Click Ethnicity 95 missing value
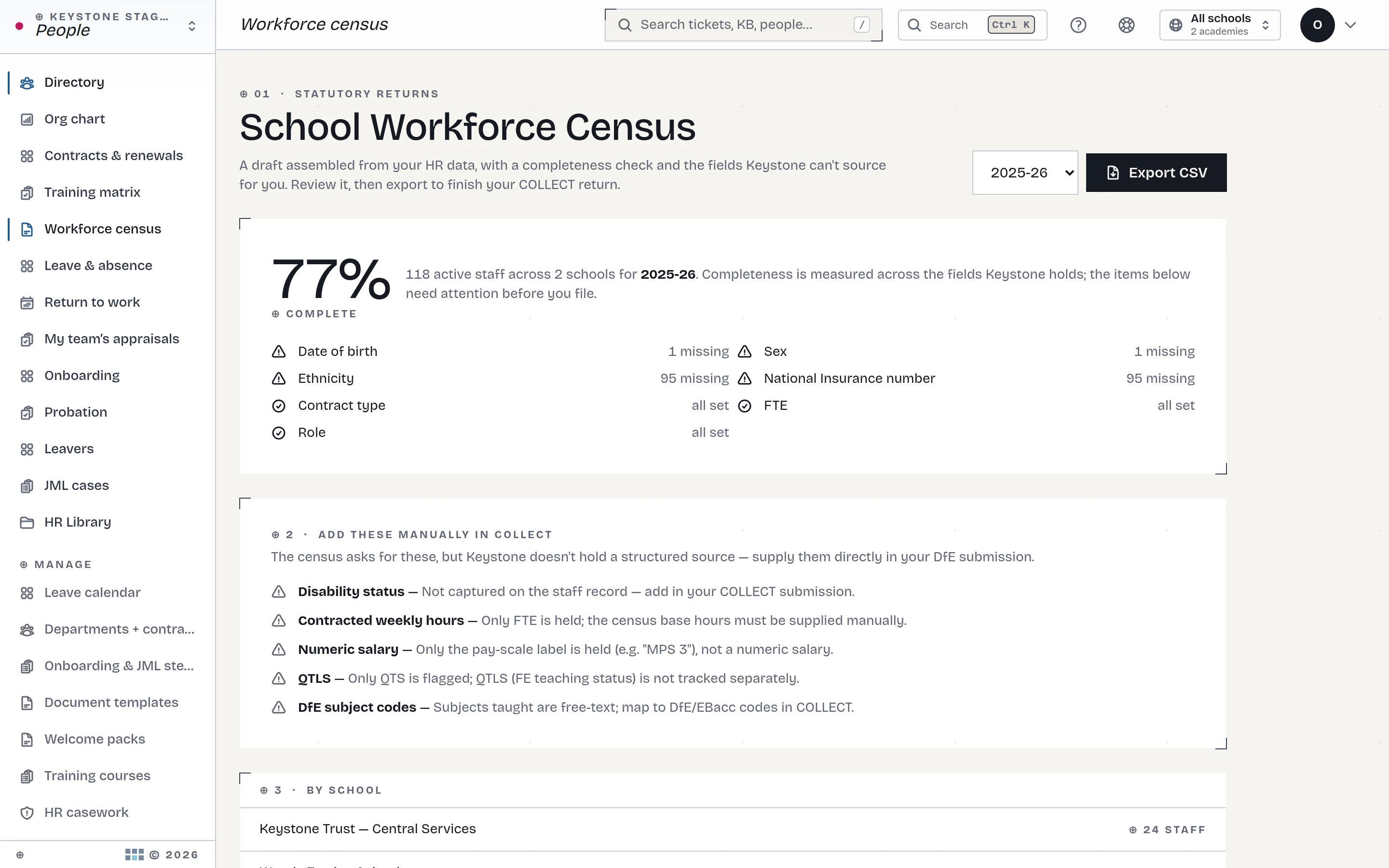1389x868 pixels. pos(694,379)
